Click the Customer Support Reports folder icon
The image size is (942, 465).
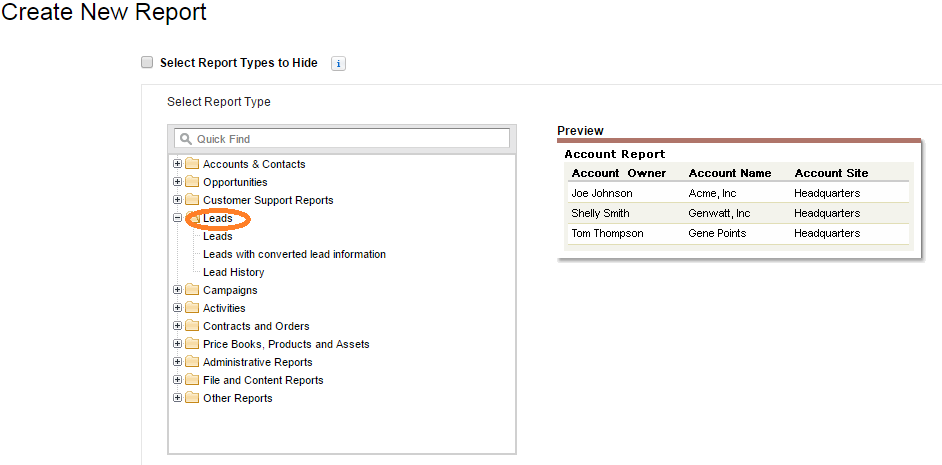pyautogui.click(x=192, y=200)
